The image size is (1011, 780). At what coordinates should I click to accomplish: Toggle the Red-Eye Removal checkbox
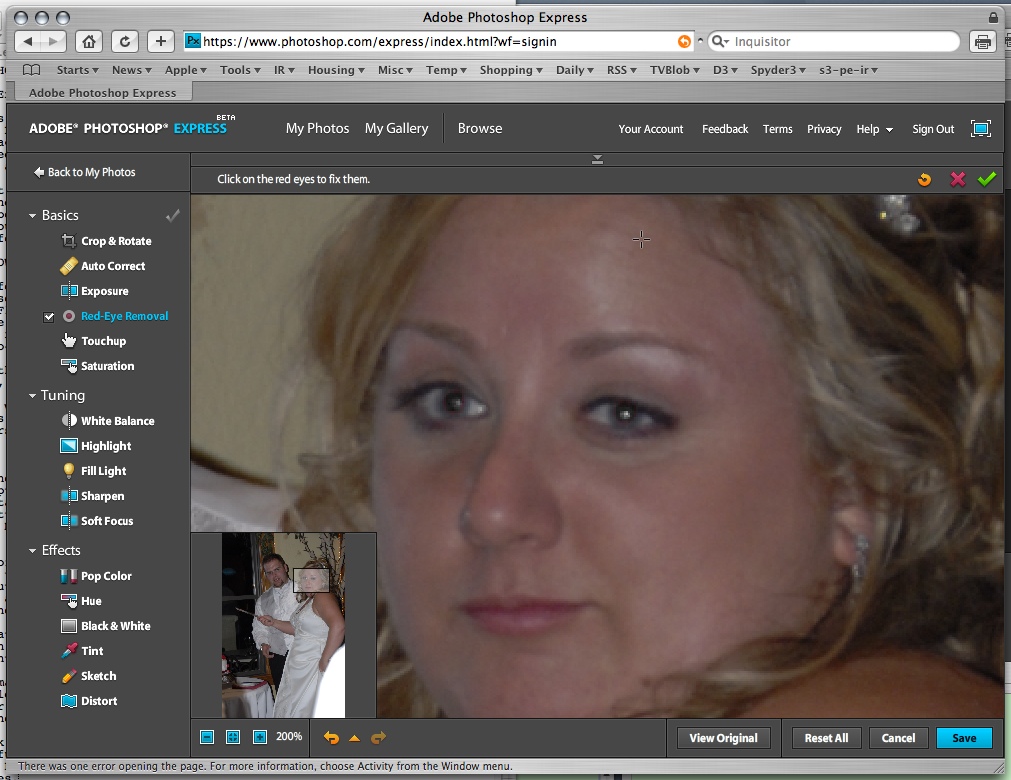pyautogui.click(x=49, y=317)
